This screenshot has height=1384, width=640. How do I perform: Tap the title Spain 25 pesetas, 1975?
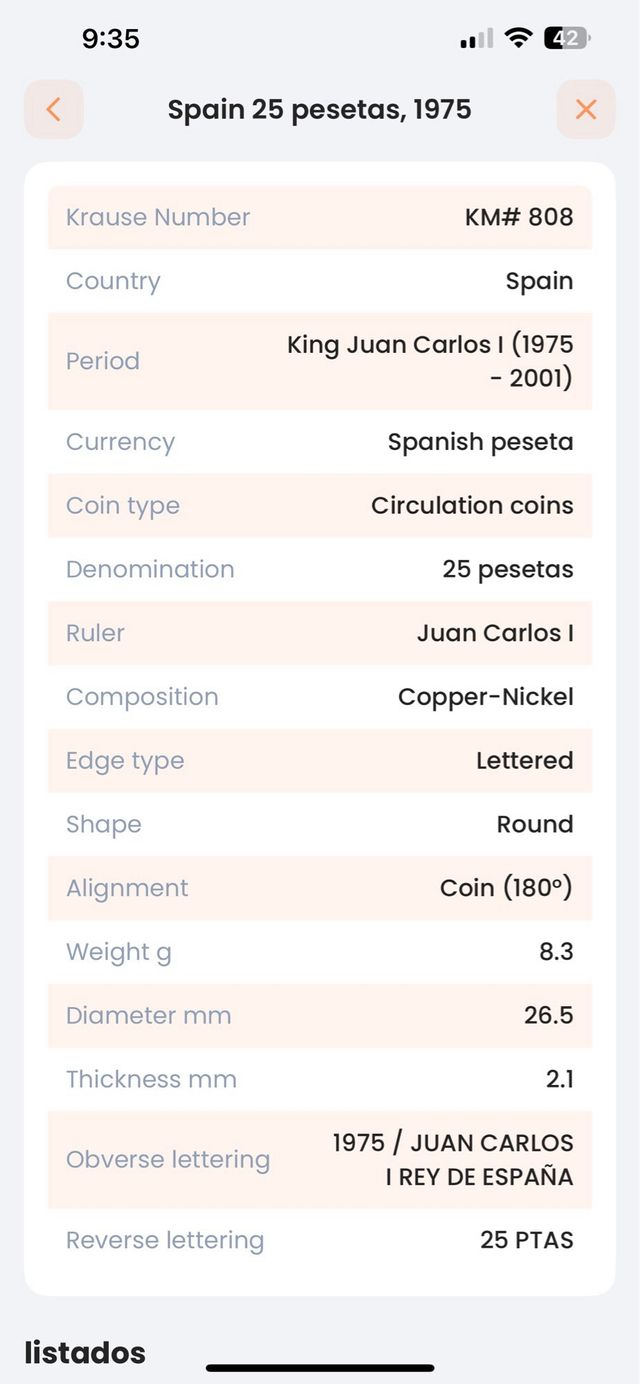[320, 109]
